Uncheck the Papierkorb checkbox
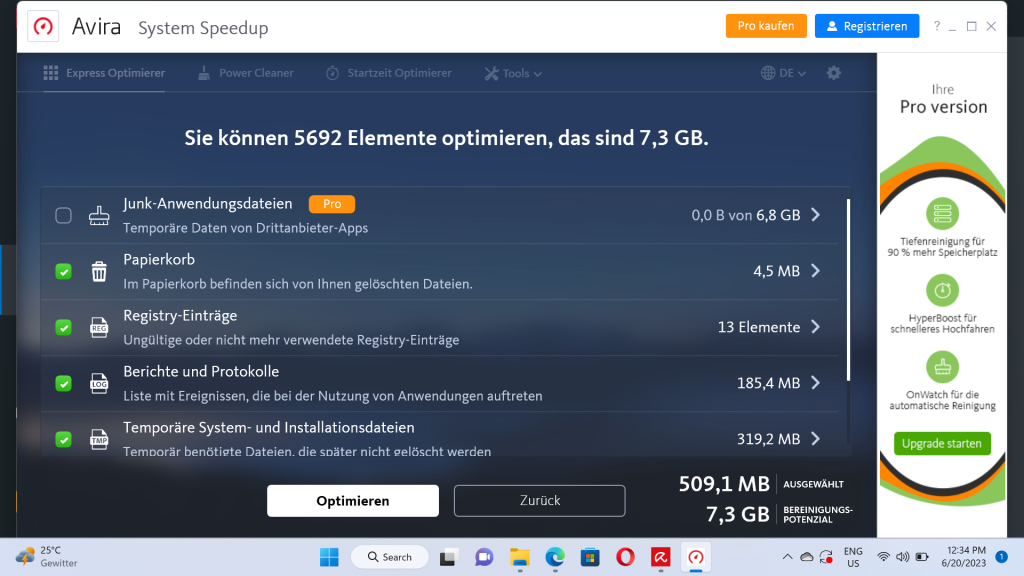Screen dimensions: 1024x576 [x=63, y=272]
